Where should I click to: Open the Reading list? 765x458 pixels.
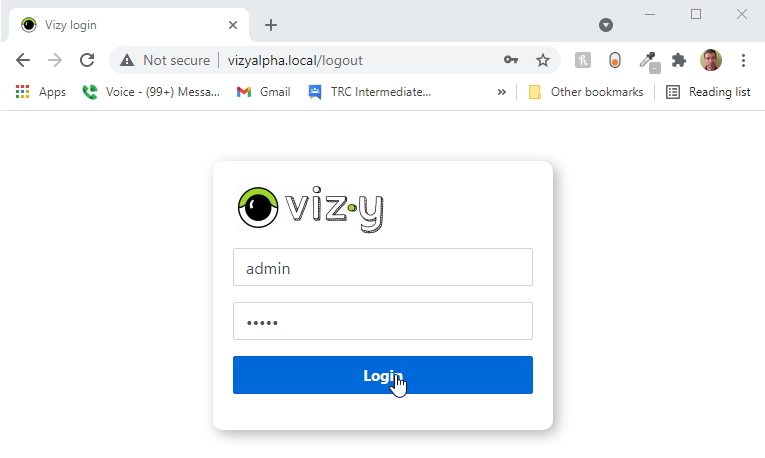708,92
